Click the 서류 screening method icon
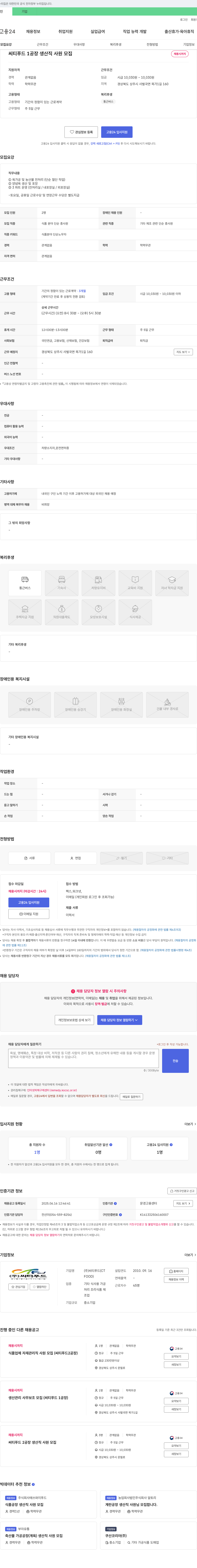 click(29, 858)
